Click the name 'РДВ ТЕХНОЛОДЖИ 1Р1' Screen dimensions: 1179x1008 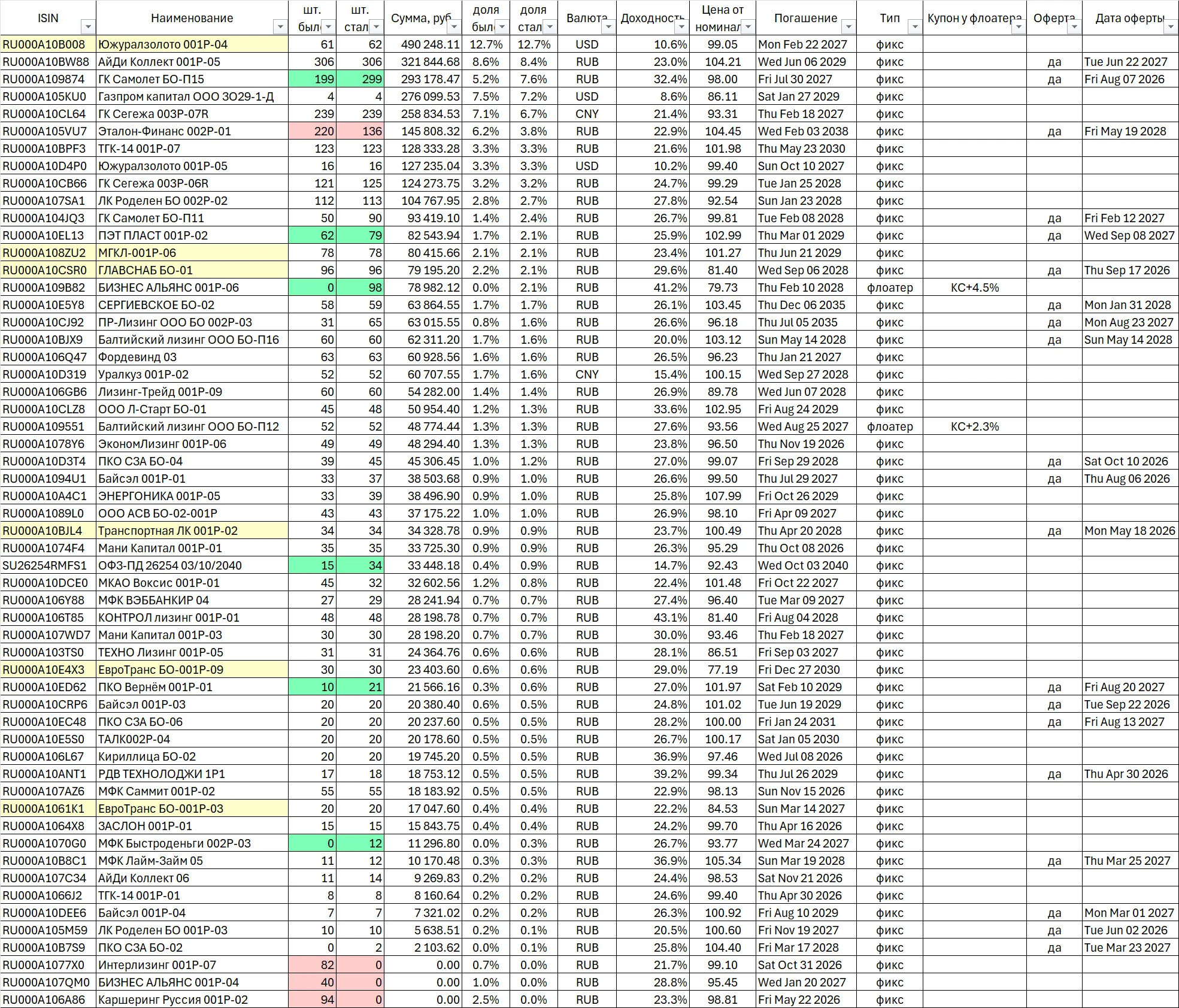[x=192, y=774]
